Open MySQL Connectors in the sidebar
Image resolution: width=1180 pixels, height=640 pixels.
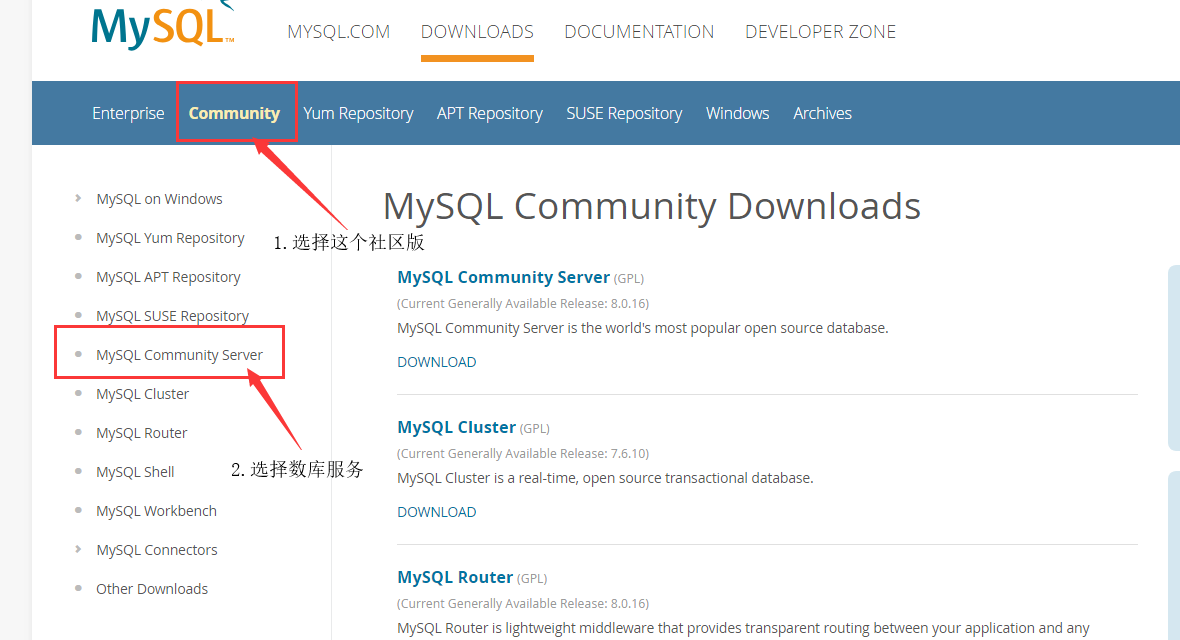[157, 550]
